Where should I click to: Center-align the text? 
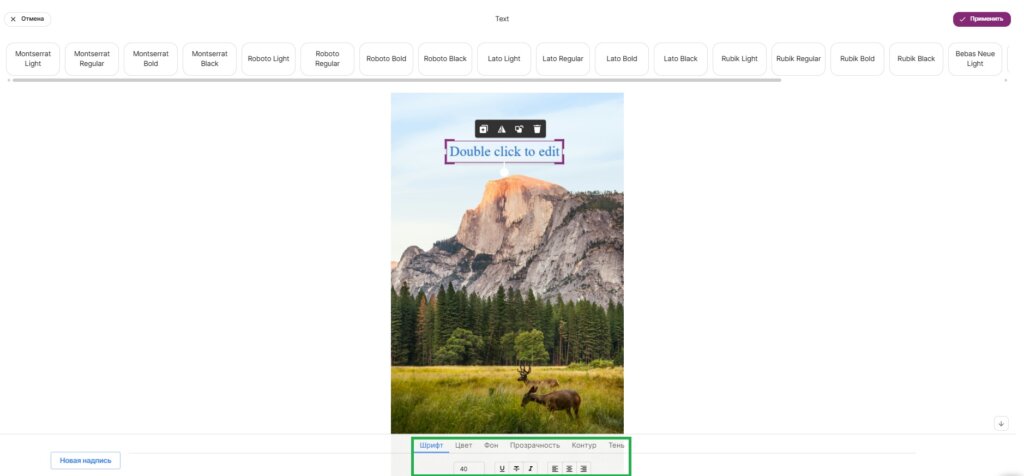pos(569,468)
